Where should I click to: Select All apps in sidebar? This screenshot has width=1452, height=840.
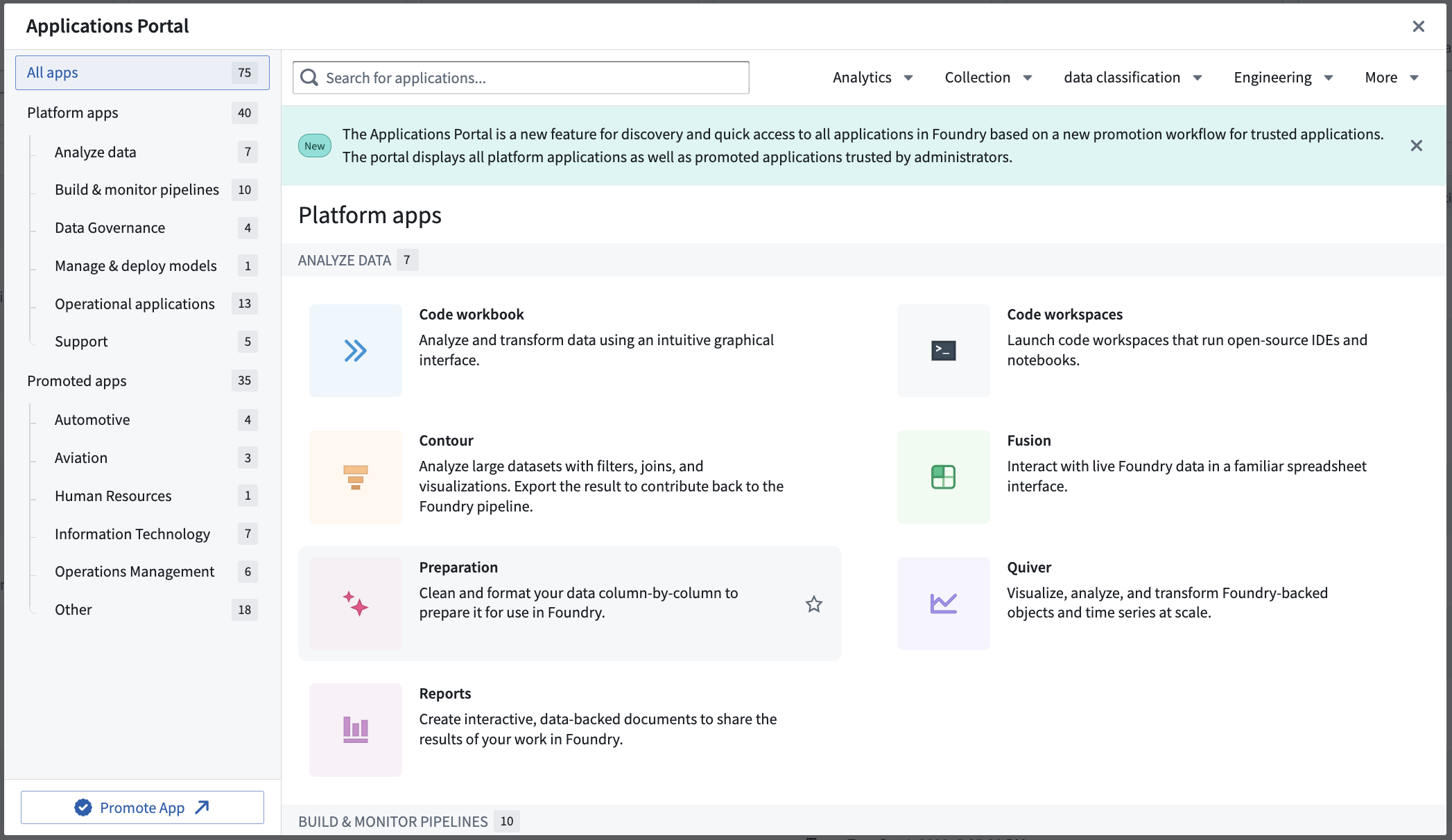pos(142,73)
